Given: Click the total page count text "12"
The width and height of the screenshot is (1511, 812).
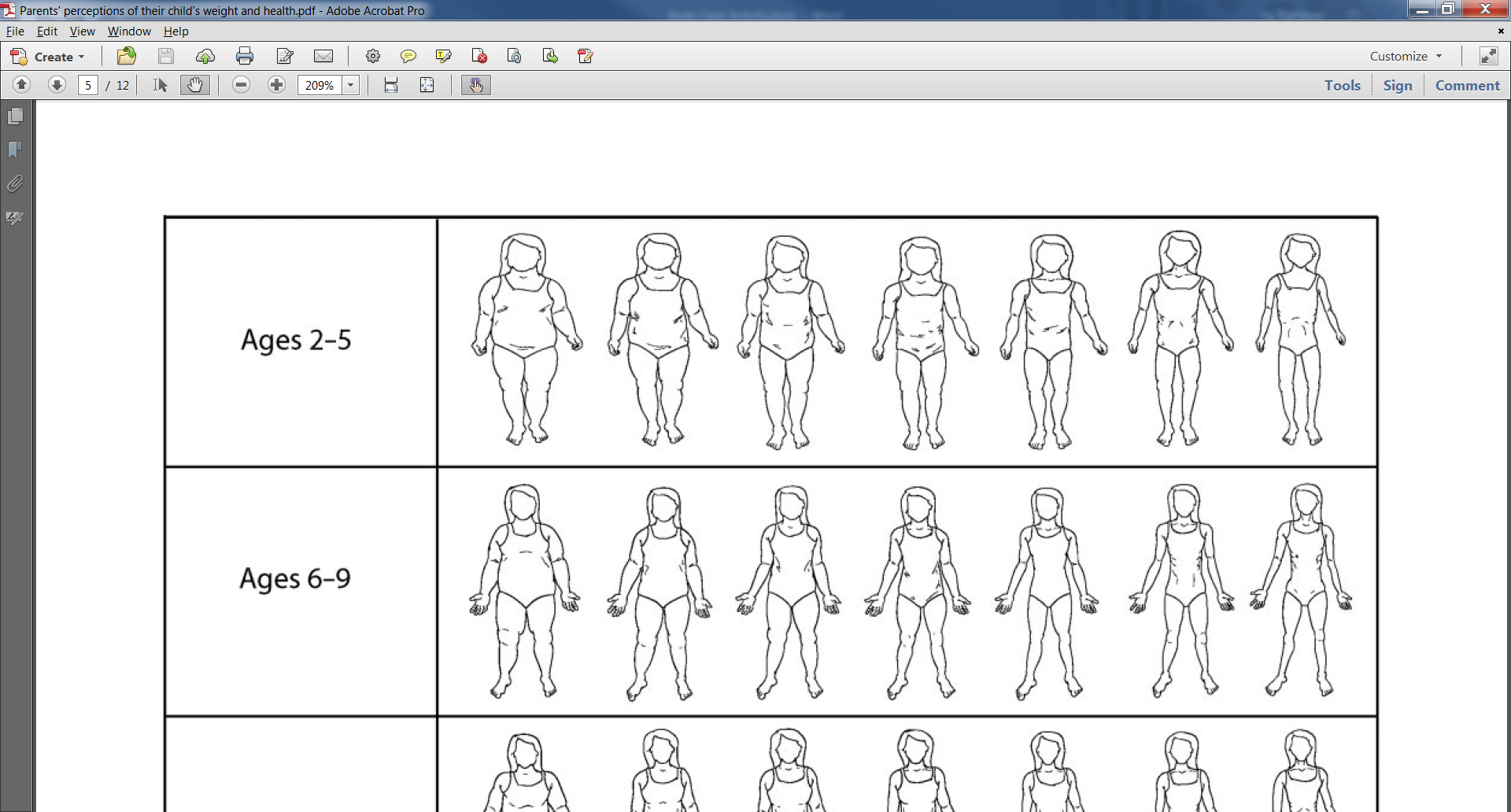Looking at the screenshot, I should [x=123, y=85].
